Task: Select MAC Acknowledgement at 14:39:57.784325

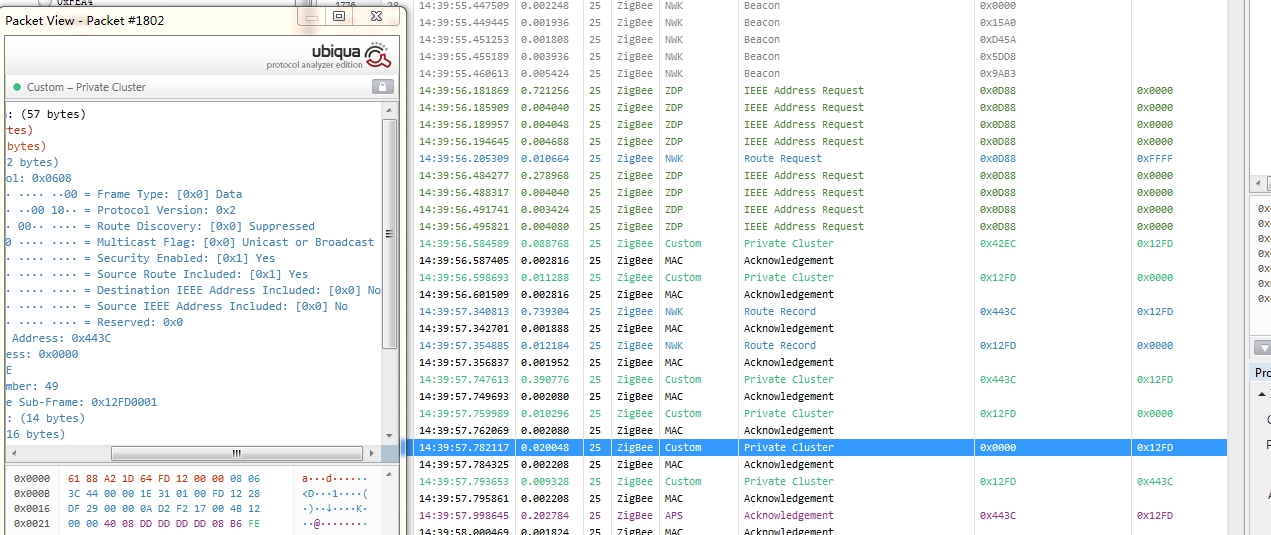Action: point(821,464)
